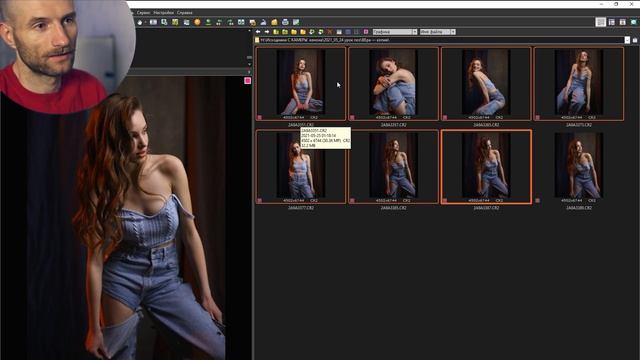Click the small icon right of path field
640x360 pixels.
pyautogui.click(x=635, y=40)
